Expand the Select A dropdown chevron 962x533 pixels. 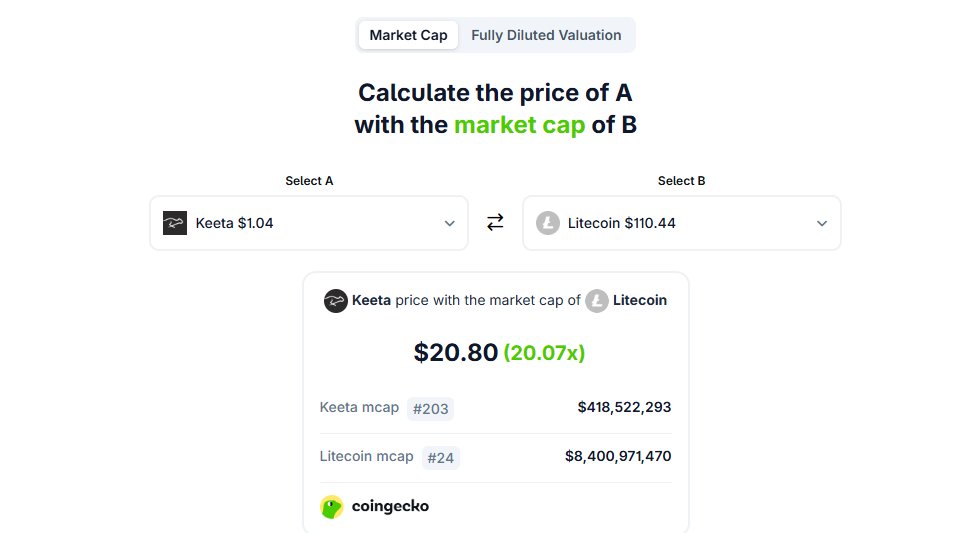pyautogui.click(x=450, y=223)
